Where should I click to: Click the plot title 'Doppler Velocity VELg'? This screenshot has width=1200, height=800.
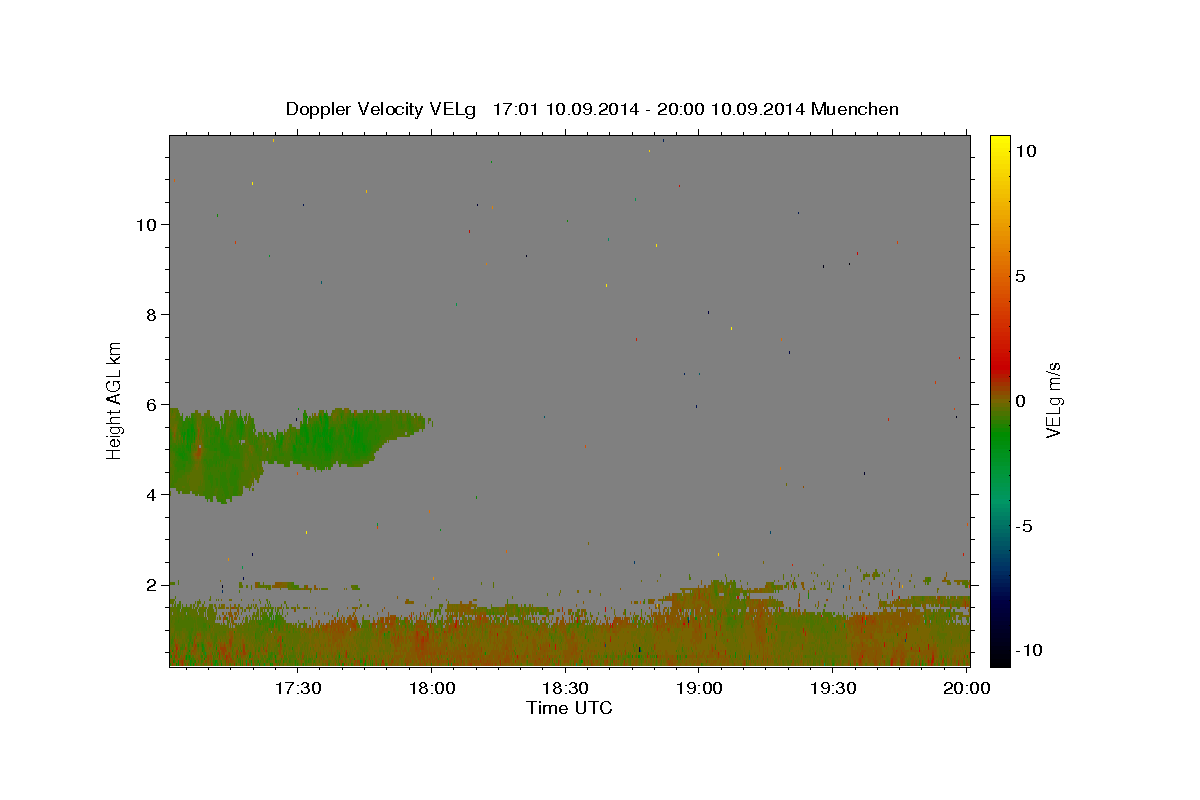point(380,109)
